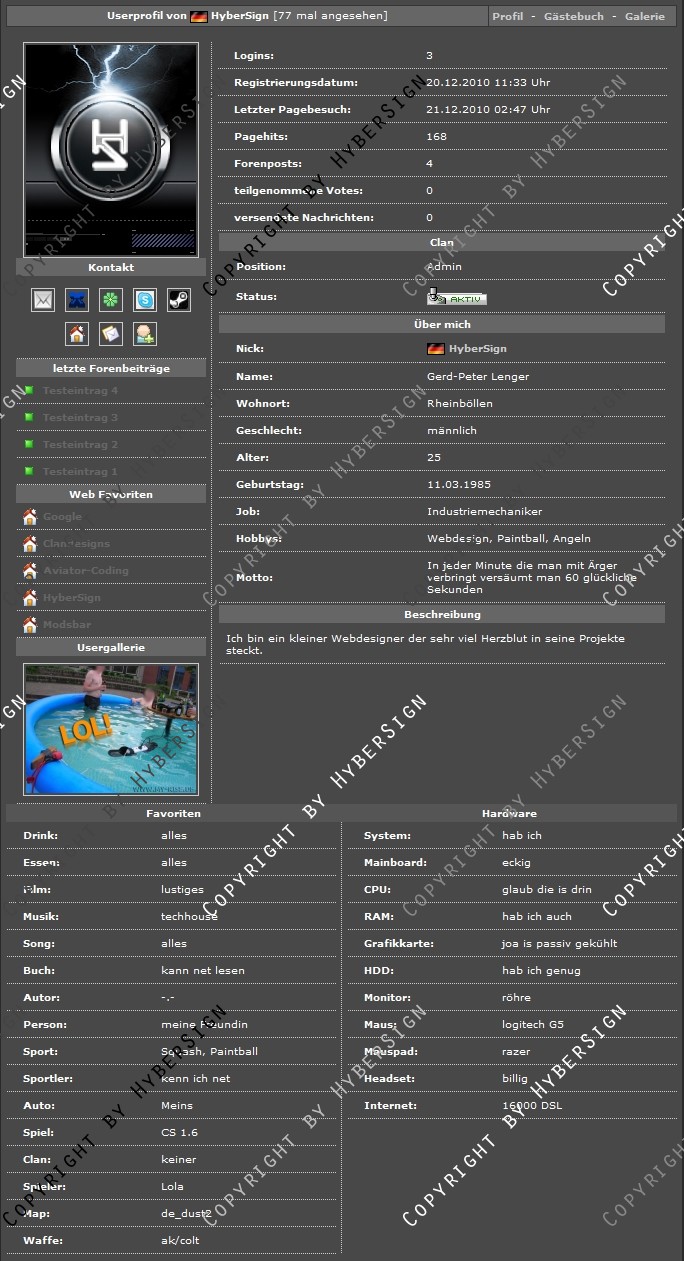
Task: Add user as buddy icon
Action: tap(145, 333)
